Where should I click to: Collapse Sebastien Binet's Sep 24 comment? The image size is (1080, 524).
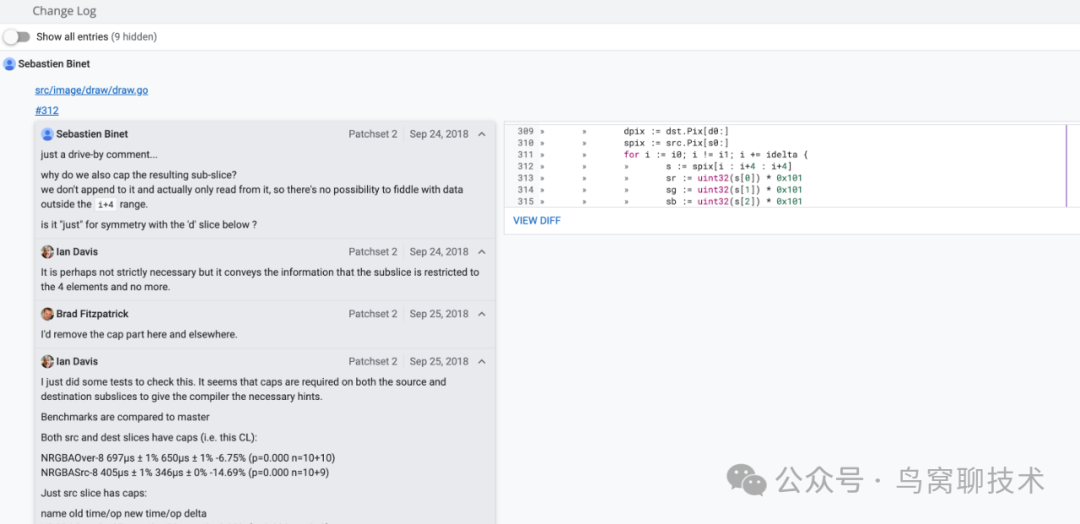(482, 134)
